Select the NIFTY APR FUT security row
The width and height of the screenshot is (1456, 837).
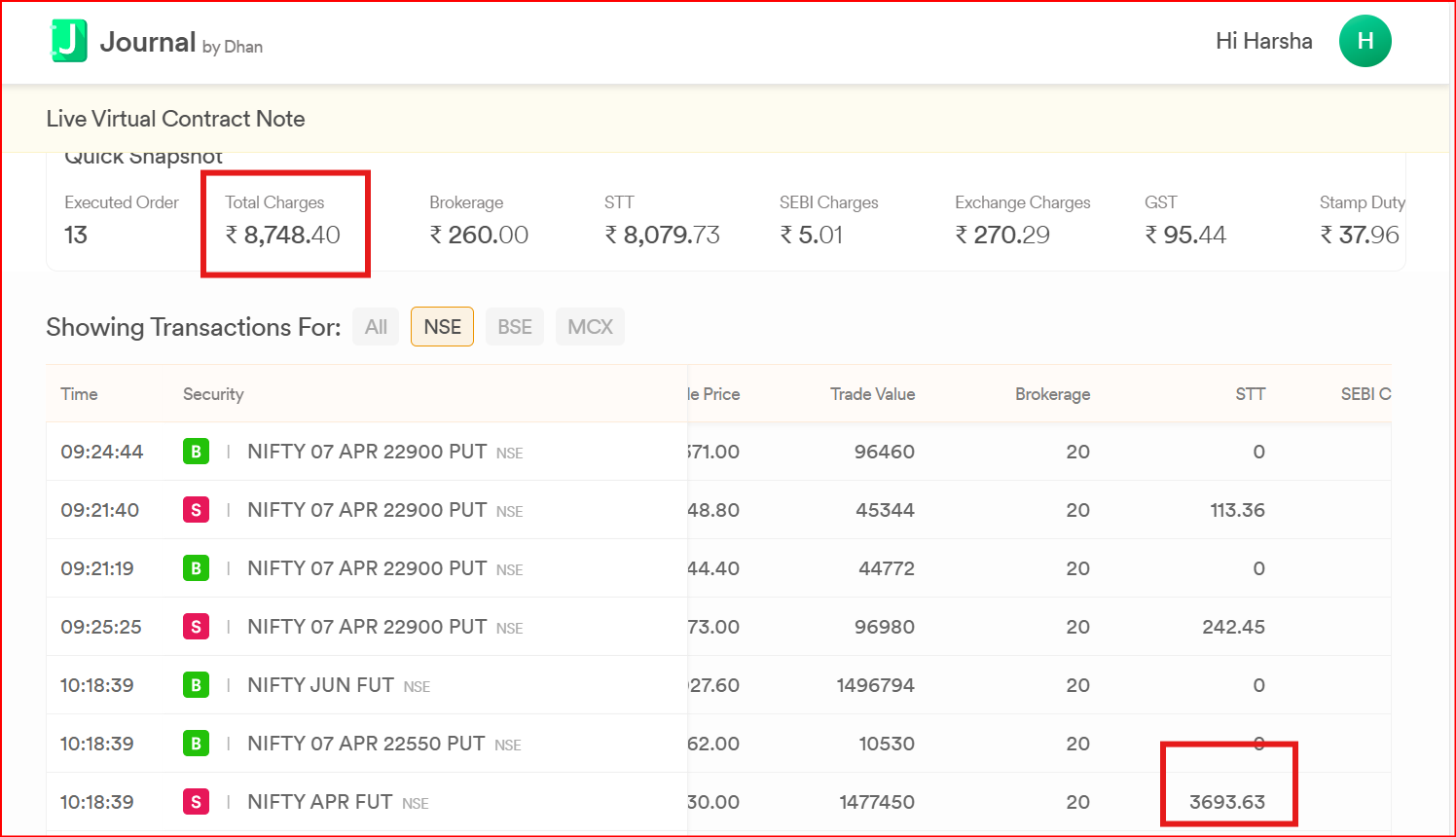pyautogui.click(x=319, y=802)
